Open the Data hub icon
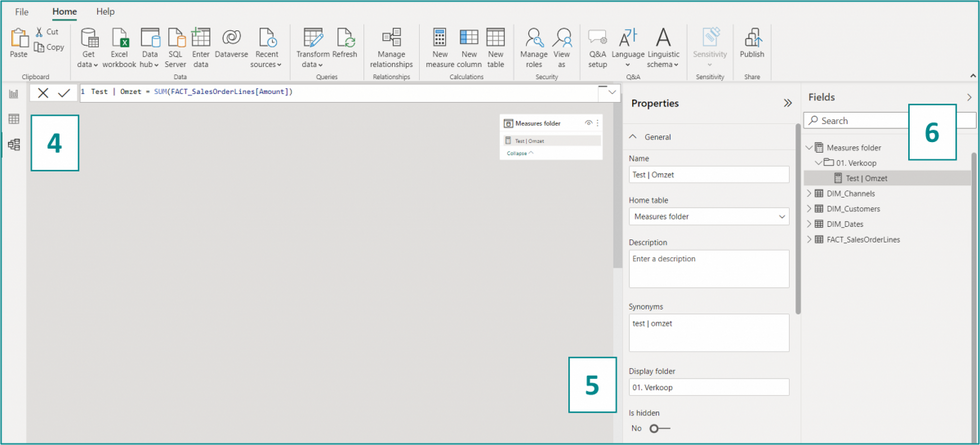The image size is (980, 445). (x=150, y=39)
